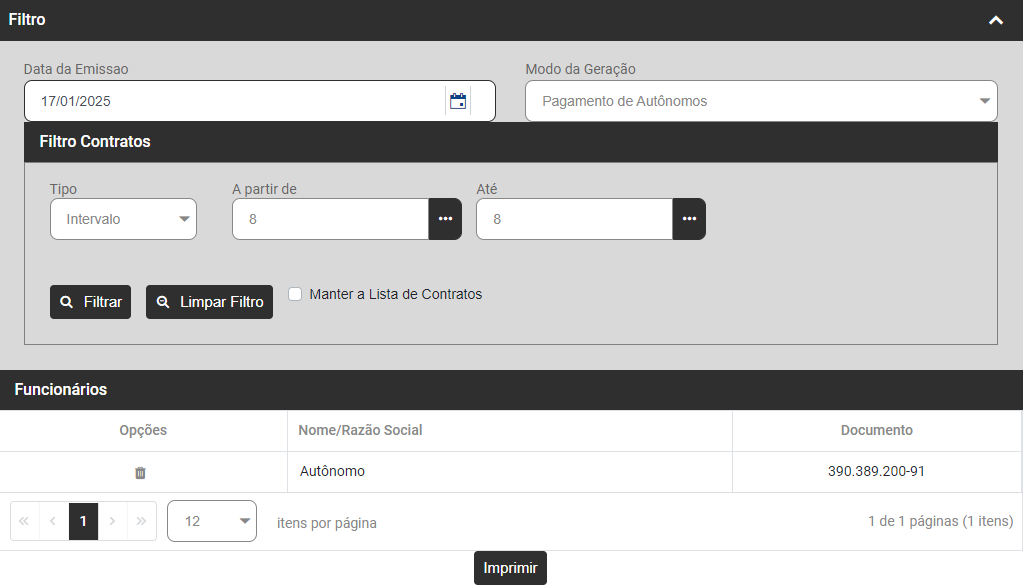Click the Filtrar button
The width and height of the screenshot is (1029, 587).
pyautogui.click(x=90, y=302)
